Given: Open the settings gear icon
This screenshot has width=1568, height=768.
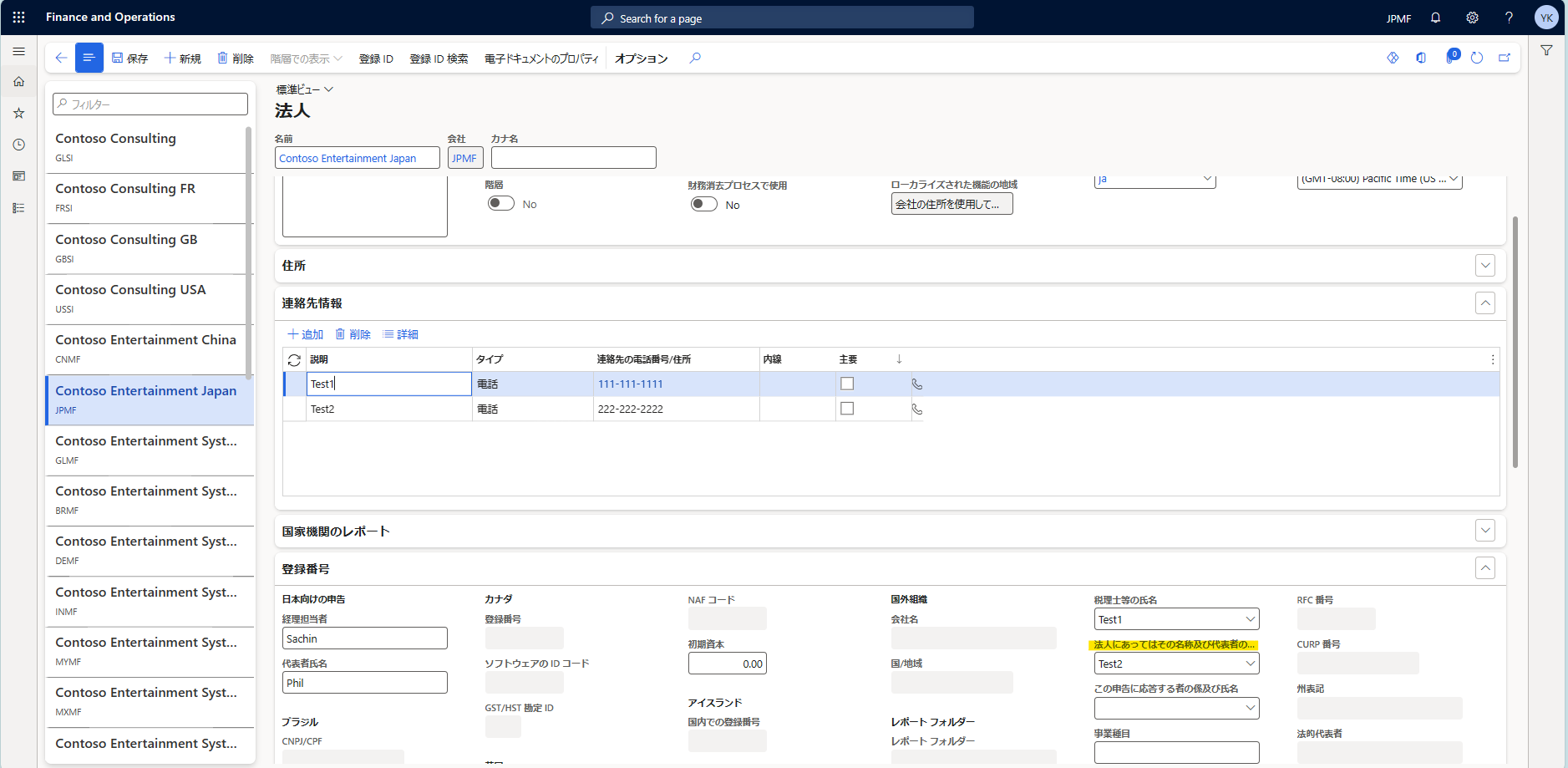Looking at the screenshot, I should (x=1472, y=18).
